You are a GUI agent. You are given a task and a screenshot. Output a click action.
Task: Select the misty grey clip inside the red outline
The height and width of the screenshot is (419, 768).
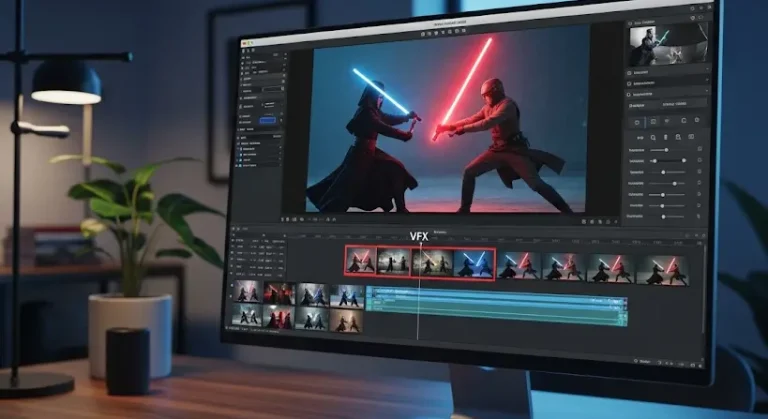(x=394, y=262)
